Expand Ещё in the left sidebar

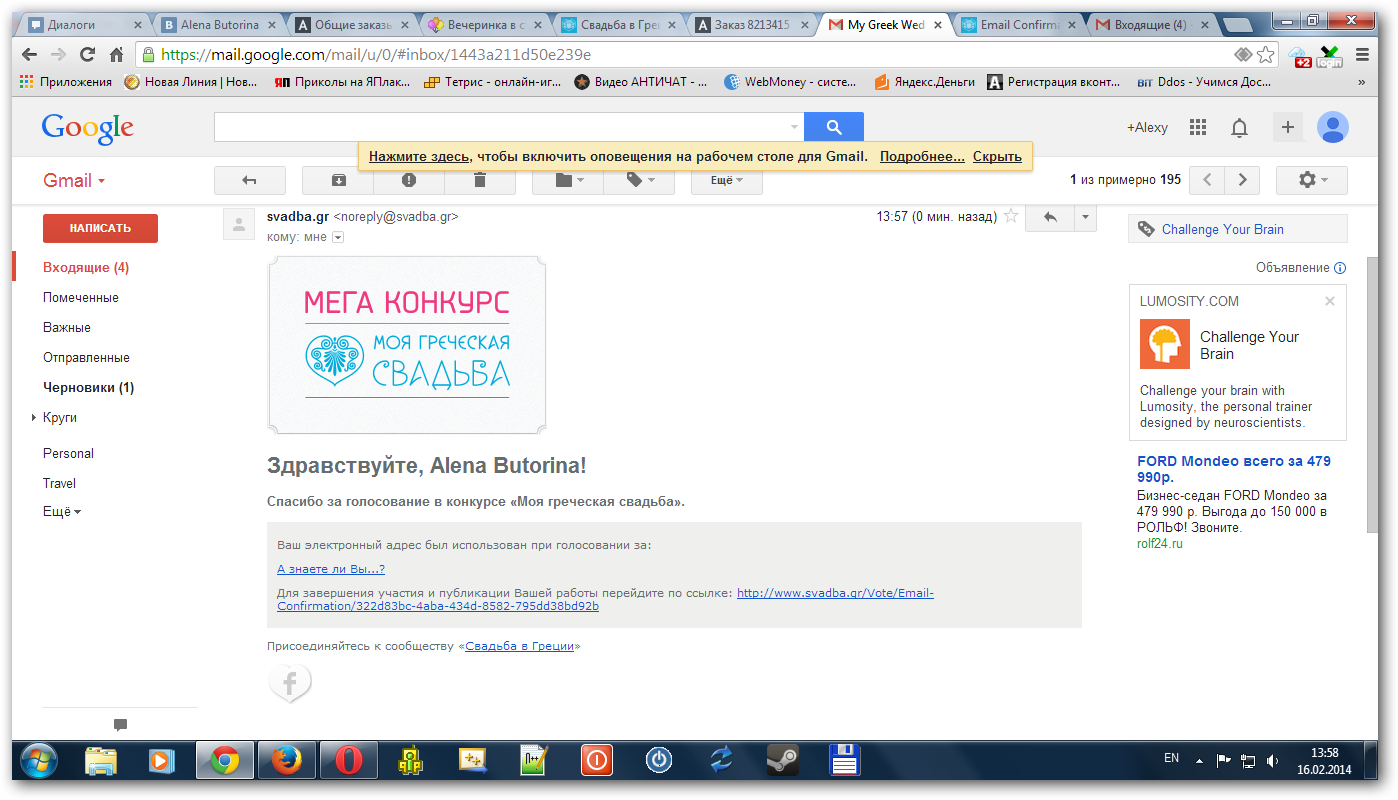[x=62, y=511]
